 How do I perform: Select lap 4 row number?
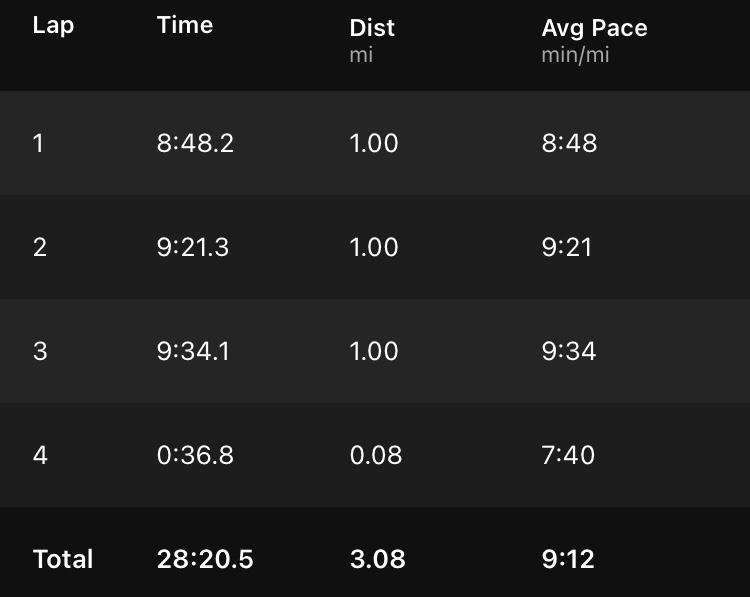[x=40, y=455]
